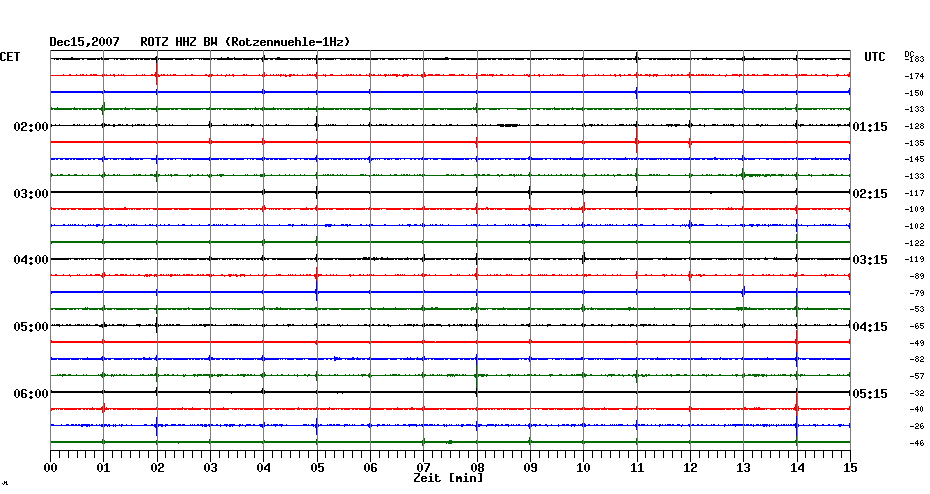Screen dimensions: 930x494
Task: Select the 06:00 CET time label
Action: pyautogui.click(x=31, y=394)
